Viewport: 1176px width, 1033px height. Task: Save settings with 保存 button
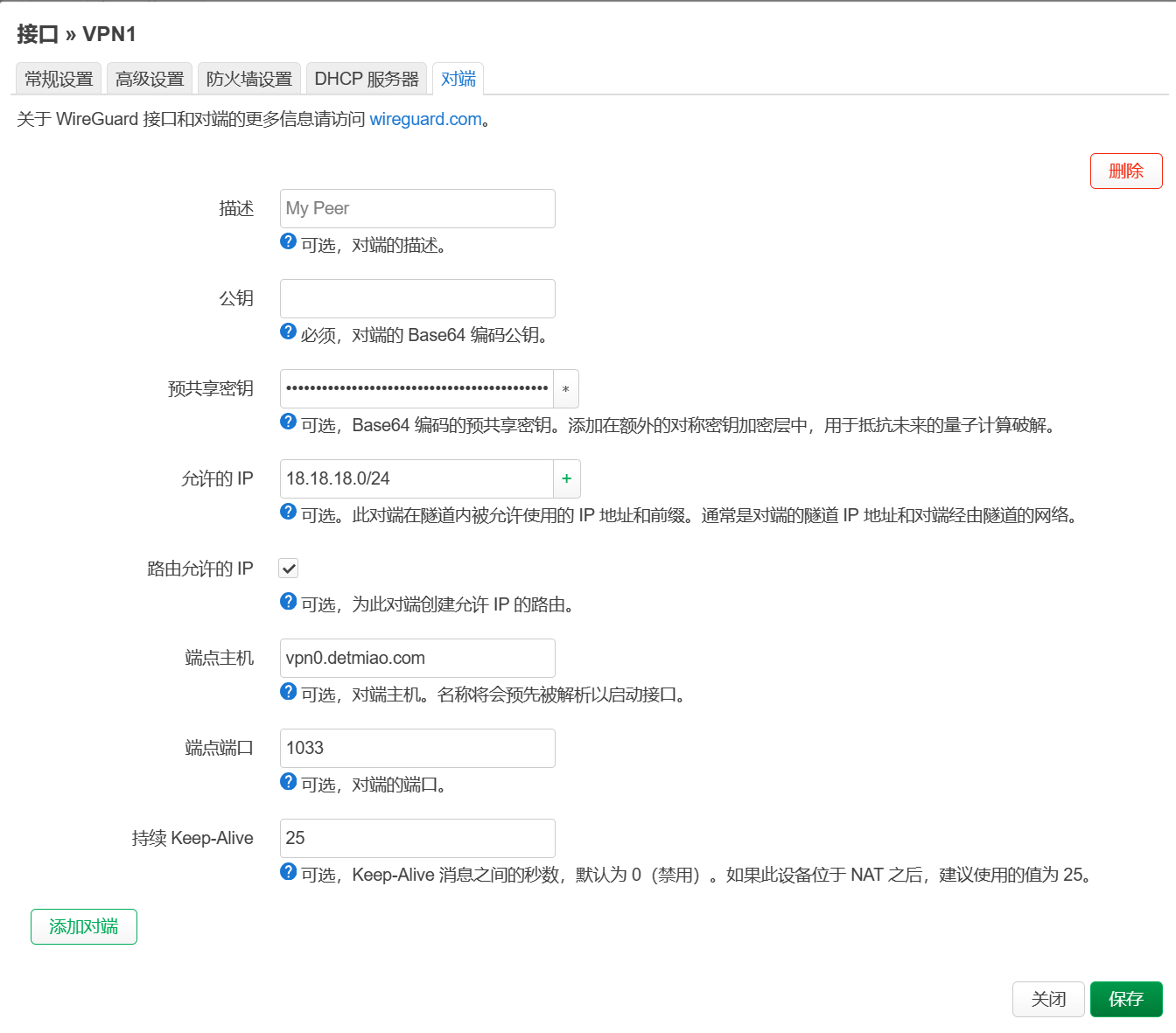click(1126, 999)
